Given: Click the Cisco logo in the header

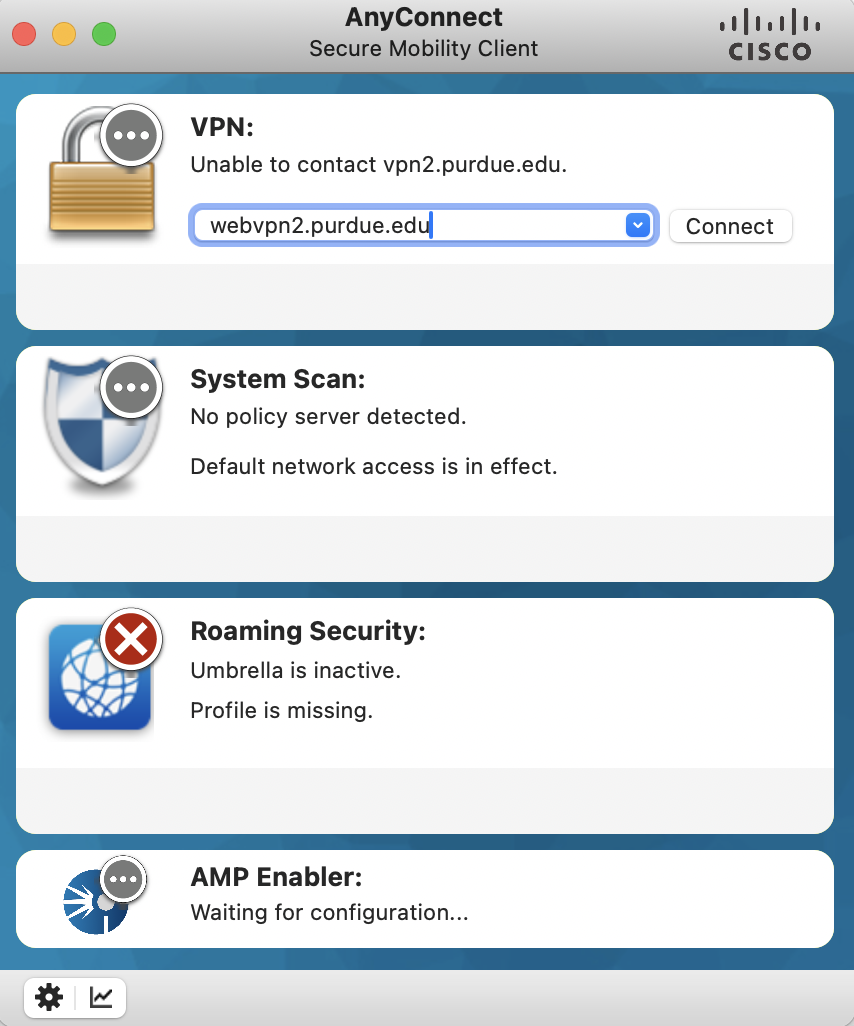Looking at the screenshot, I should tap(769, 34).
